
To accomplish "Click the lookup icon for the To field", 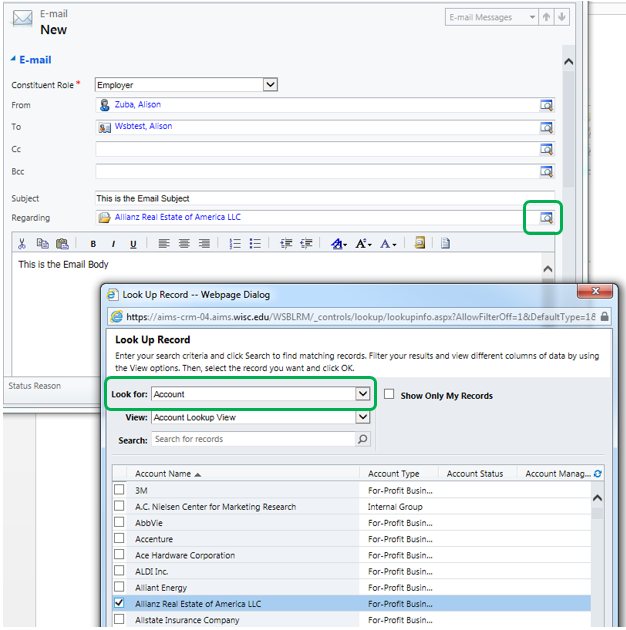I will point(546,127).
